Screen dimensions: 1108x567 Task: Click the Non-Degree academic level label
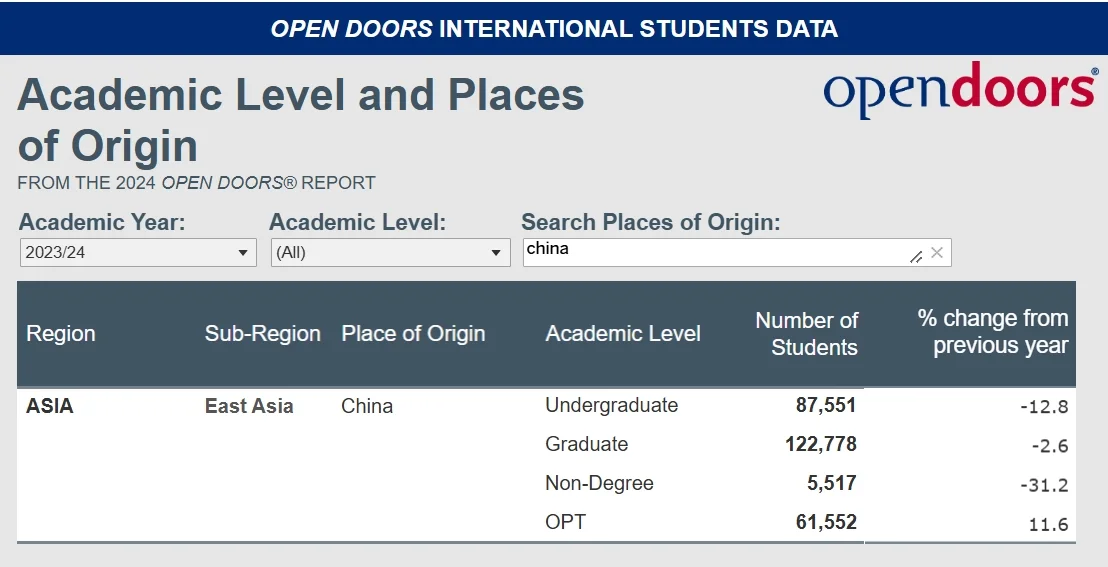click(x=599, y=483)
